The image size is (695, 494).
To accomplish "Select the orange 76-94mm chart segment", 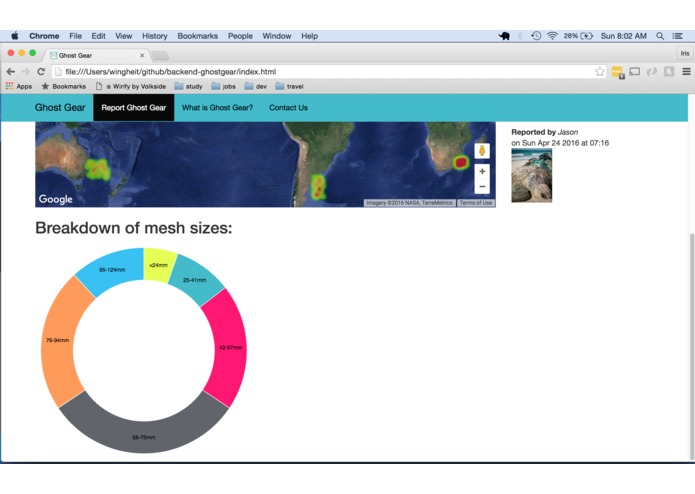I will [58, 340].
